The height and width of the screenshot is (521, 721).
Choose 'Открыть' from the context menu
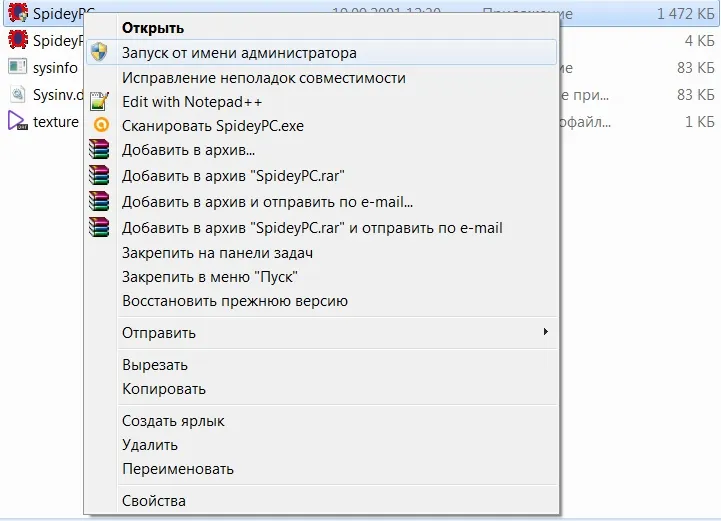pos(153,28)
